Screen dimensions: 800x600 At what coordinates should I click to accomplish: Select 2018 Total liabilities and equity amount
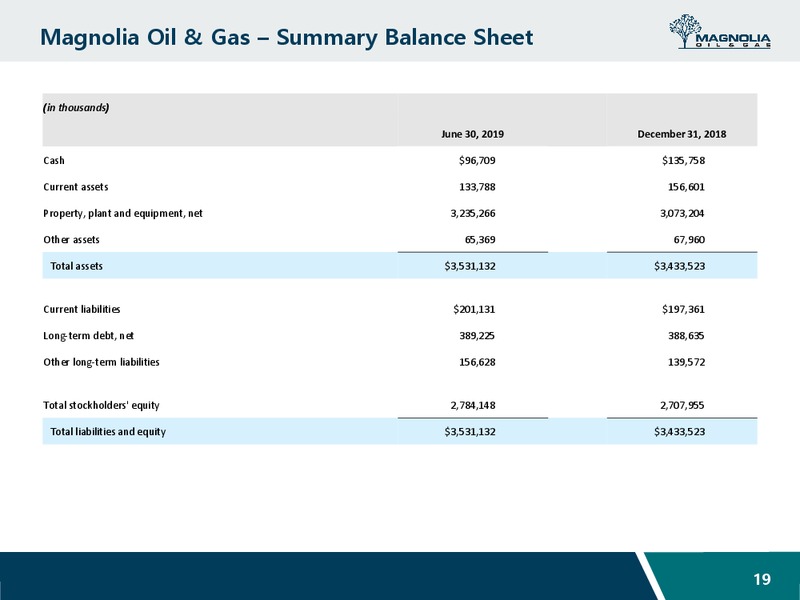(680, 432)
